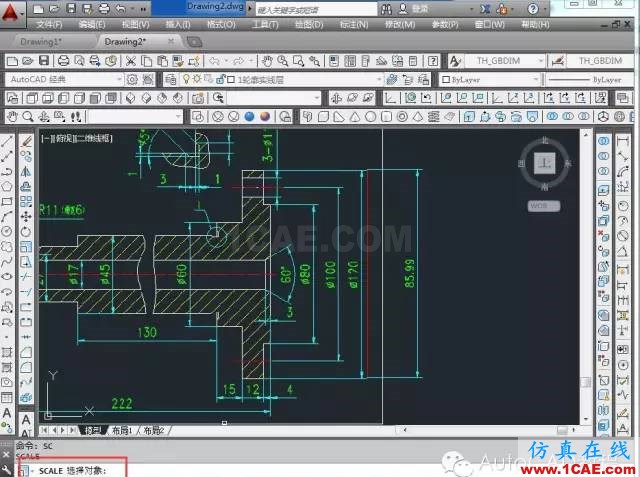This screenshot has width=640, height=477.
Task: Toggle layer lock padlock icon
Action: [x=220, y=79]
